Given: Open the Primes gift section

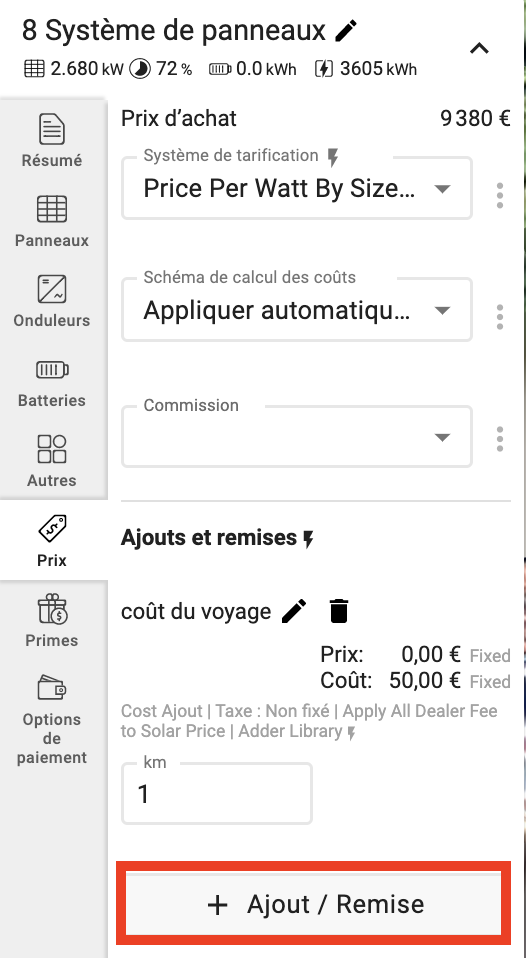Looking at the screenshot, I should [52, 621].
